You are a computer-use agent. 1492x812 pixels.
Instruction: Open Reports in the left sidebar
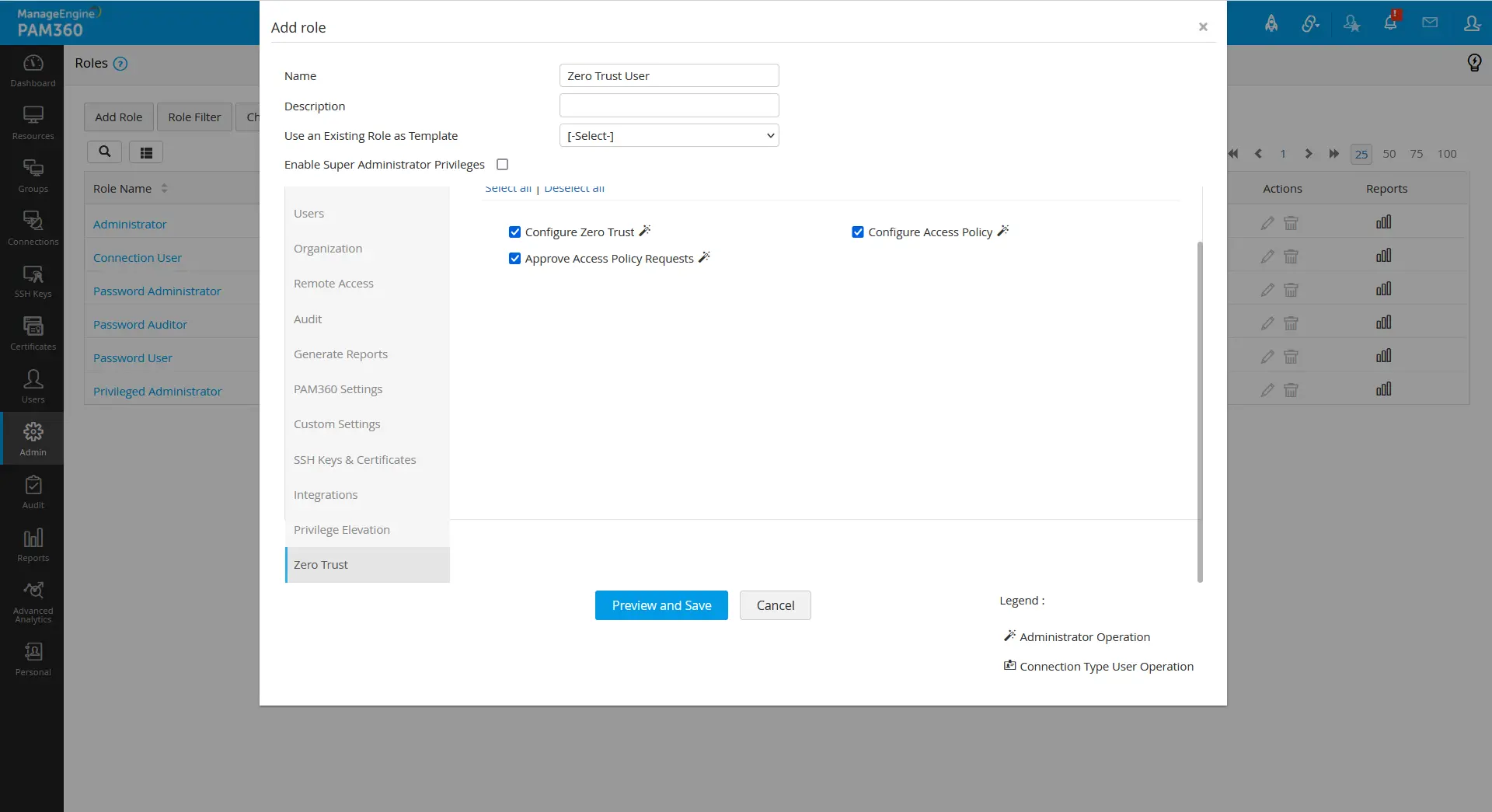click(x=33, y=545)
